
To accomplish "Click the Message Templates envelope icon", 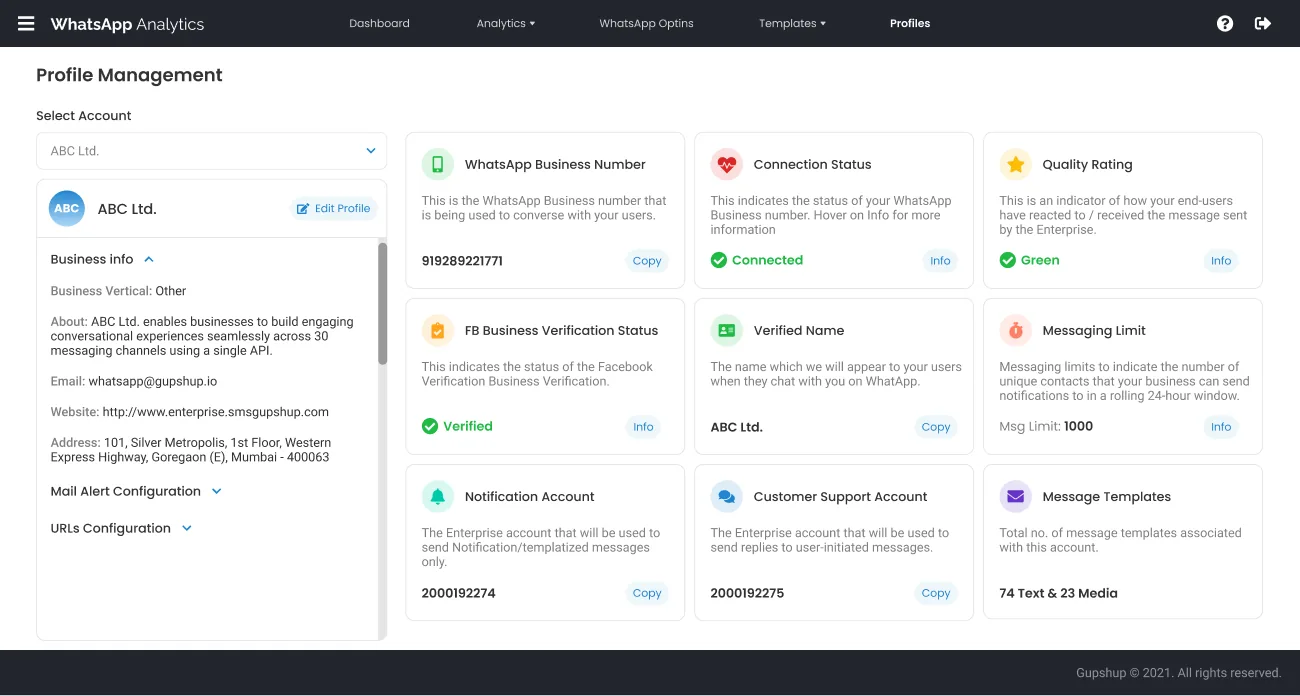I will tap(1015, 496).
